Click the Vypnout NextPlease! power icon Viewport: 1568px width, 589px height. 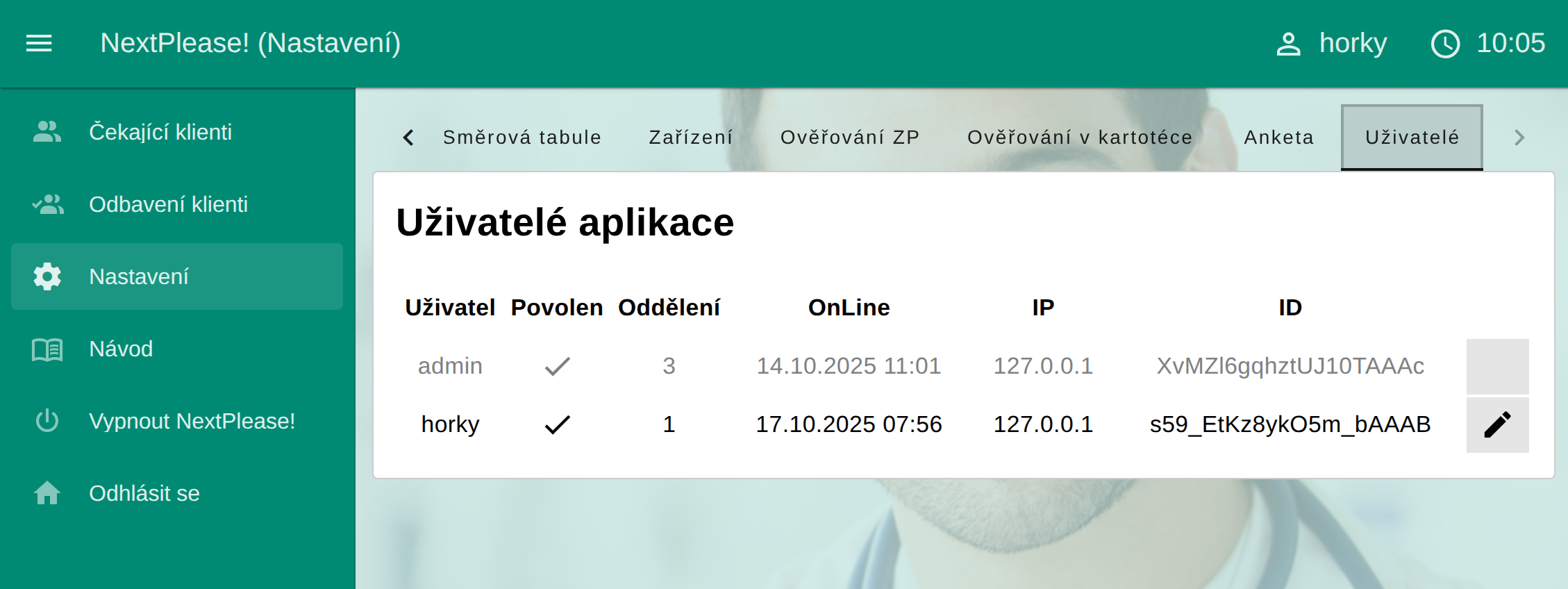(x=47, y=421)
